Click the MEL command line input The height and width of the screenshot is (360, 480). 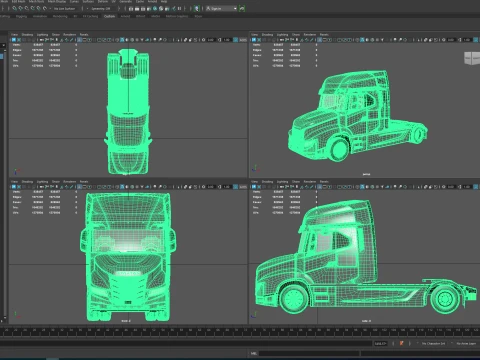(x=308, y=353)
